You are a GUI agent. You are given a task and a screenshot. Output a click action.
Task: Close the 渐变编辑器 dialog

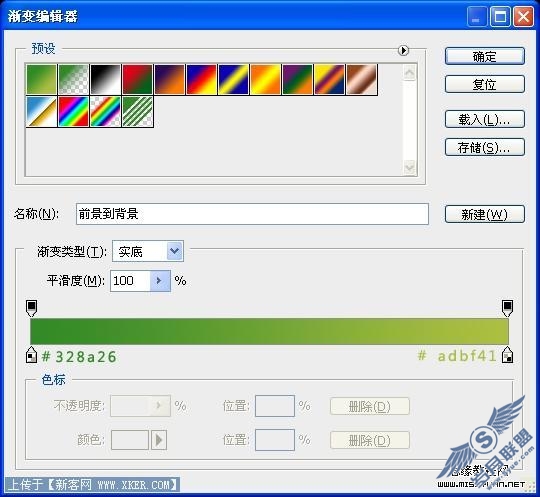pyautogui.click(x=523, y=17)
